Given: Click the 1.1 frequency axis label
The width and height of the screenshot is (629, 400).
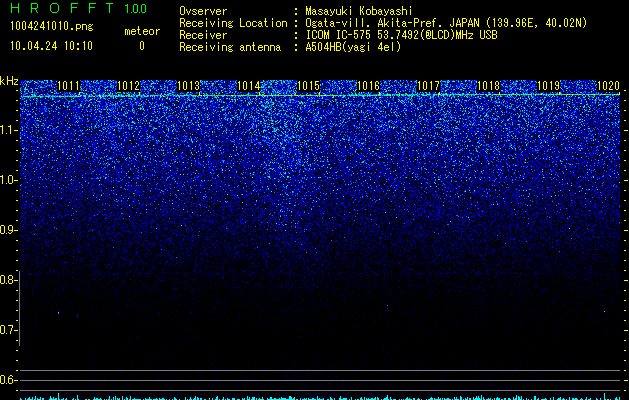Looking at the screenshot, I should tap(9, 130).
